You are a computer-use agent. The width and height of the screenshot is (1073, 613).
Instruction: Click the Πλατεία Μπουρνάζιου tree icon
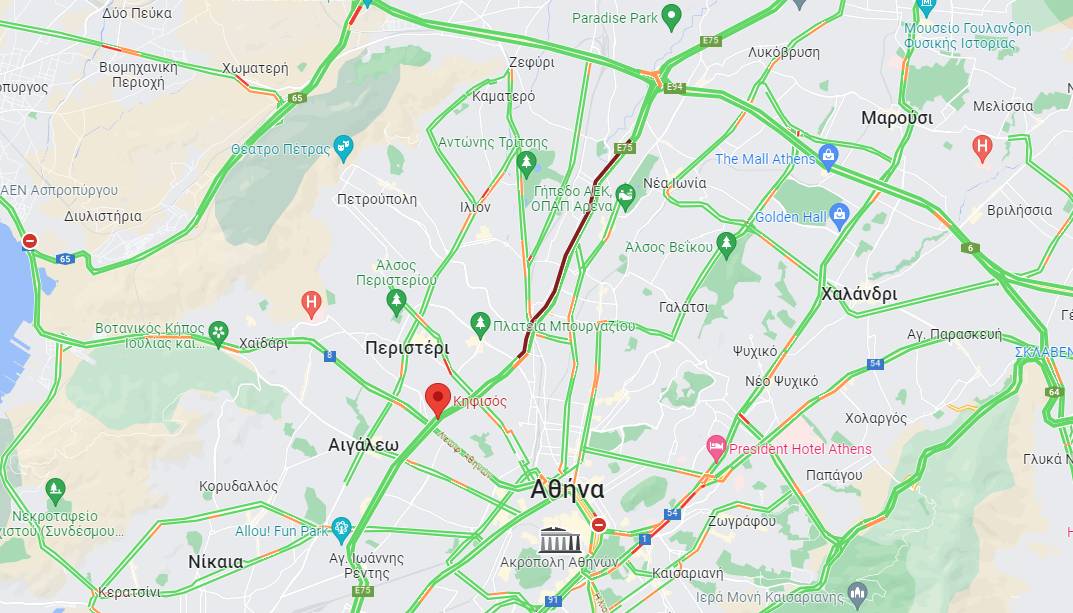pos(480,325)
